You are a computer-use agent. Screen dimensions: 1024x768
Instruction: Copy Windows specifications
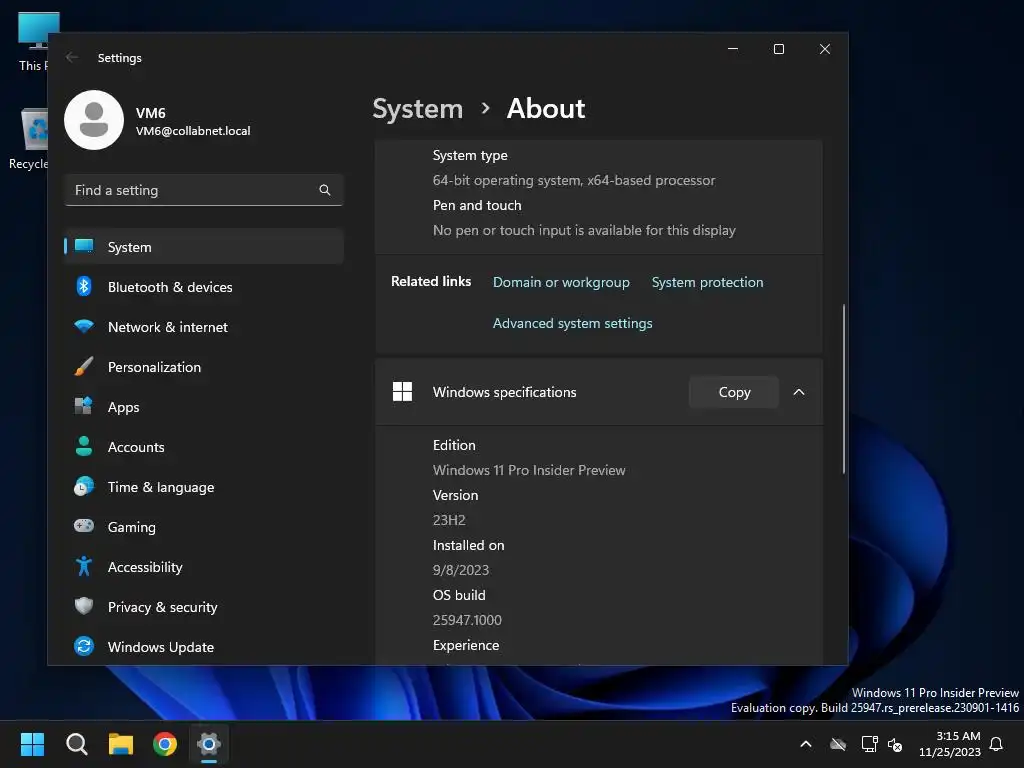tap(734, 392)
